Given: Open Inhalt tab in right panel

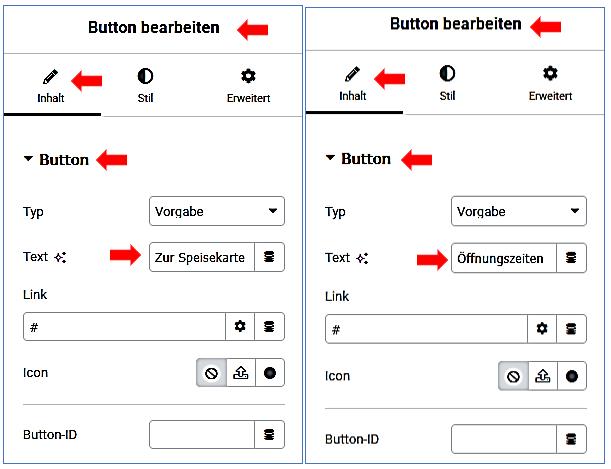Looking at the screenshot, I should click(353, 84).
